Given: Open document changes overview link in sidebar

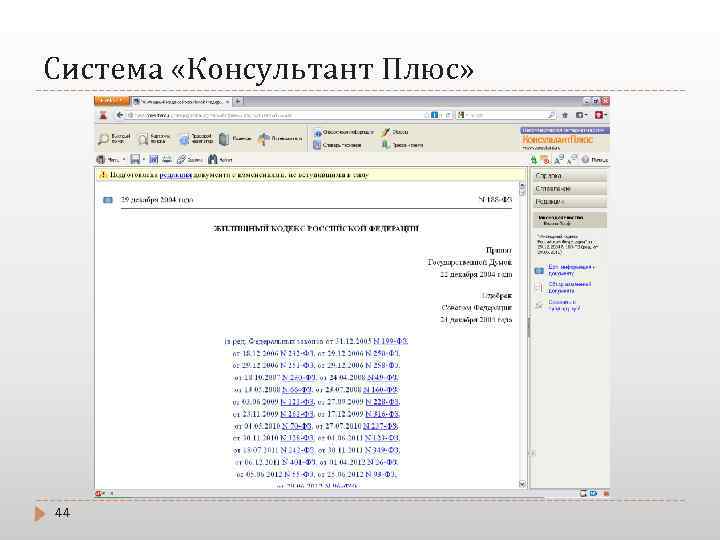Looking at the screenshot, I should [569, 287].
